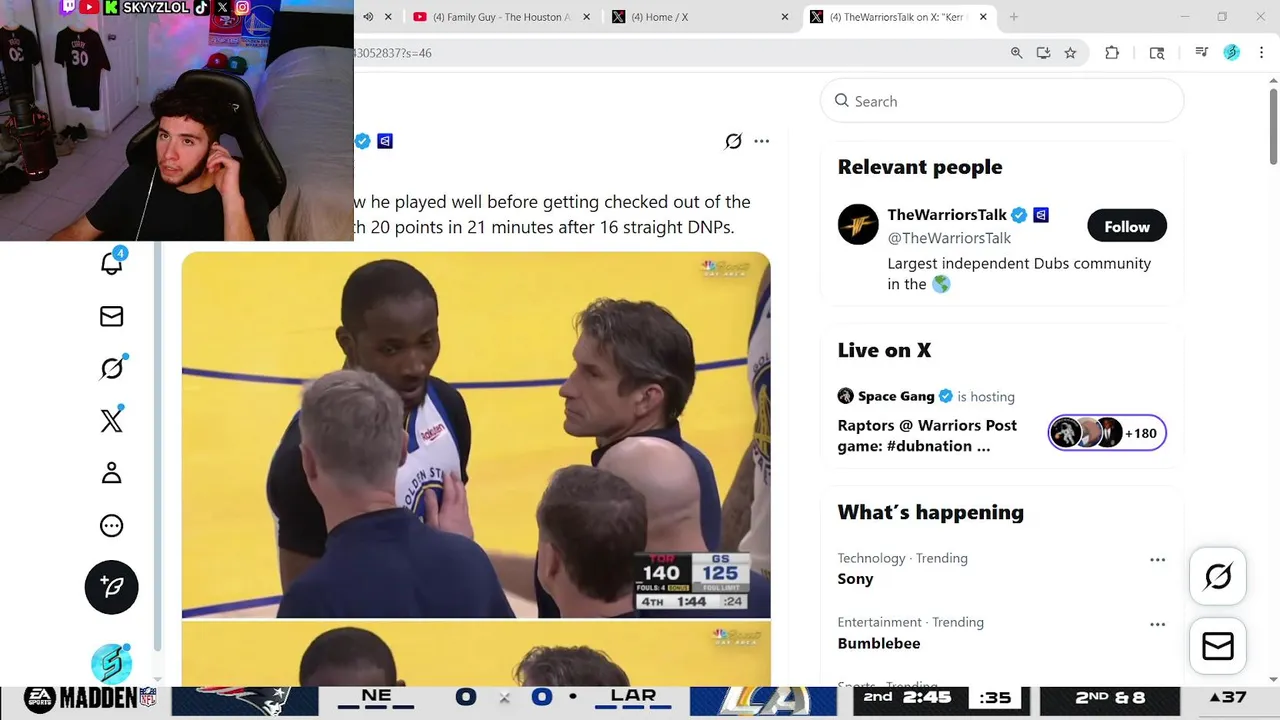This screenshot has width=1280, height=720.
Task: Click install app icon in address bar
Action: click(1044, 53)
